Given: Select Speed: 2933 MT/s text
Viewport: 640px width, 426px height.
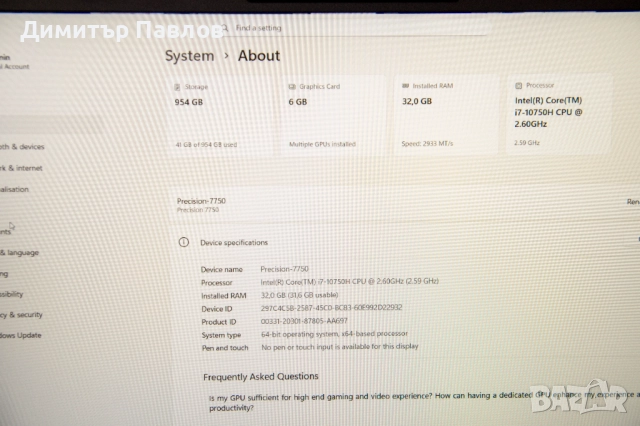Looking at the screenshot, I should click(427, 144).
